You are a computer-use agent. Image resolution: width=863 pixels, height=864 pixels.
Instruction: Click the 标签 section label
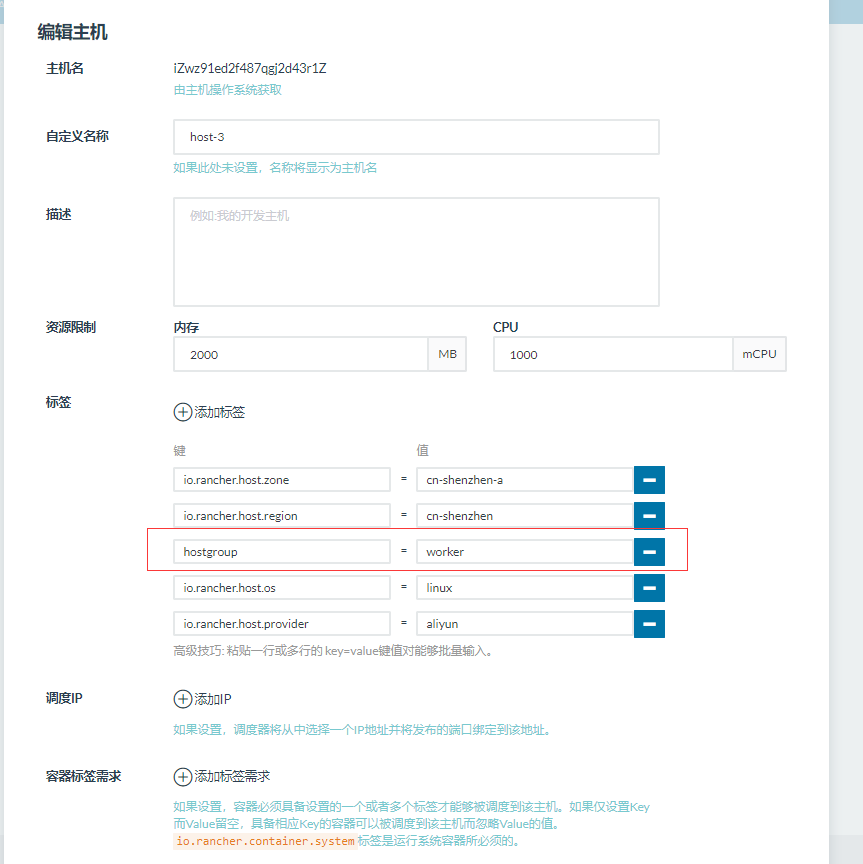(58, 402)
